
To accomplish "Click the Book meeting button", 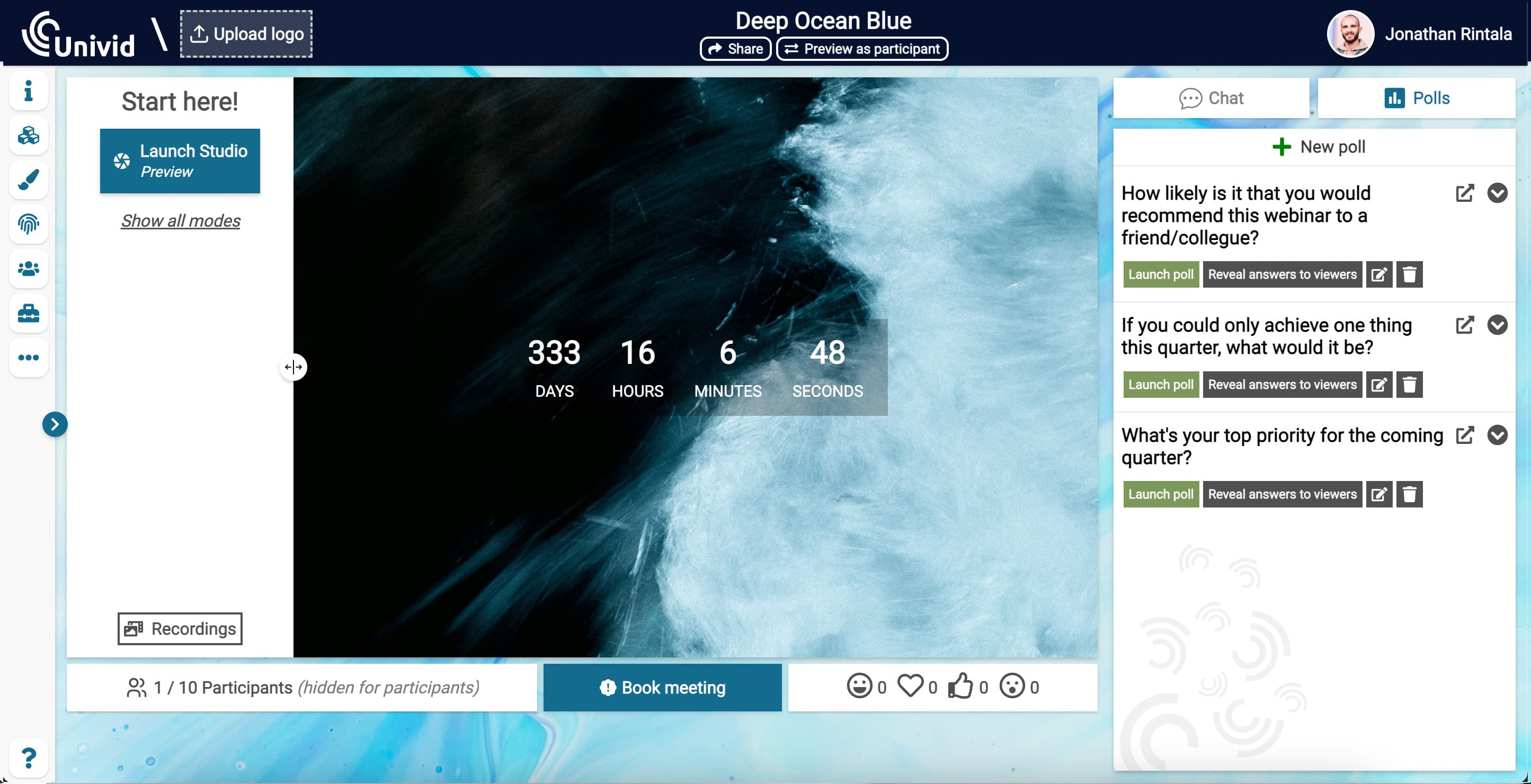I will [663, 687].
